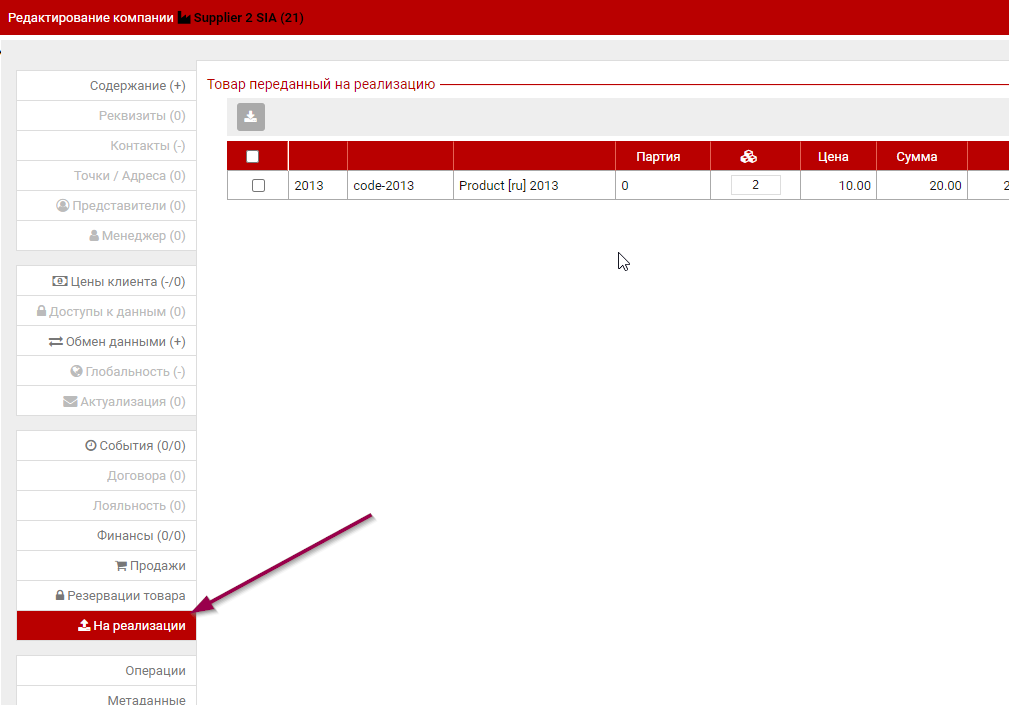Image resolution: width=1009 pixels, height=705 pixels.
Task: Switch to the Финансы tab
Action: click(x=144, y=536)
